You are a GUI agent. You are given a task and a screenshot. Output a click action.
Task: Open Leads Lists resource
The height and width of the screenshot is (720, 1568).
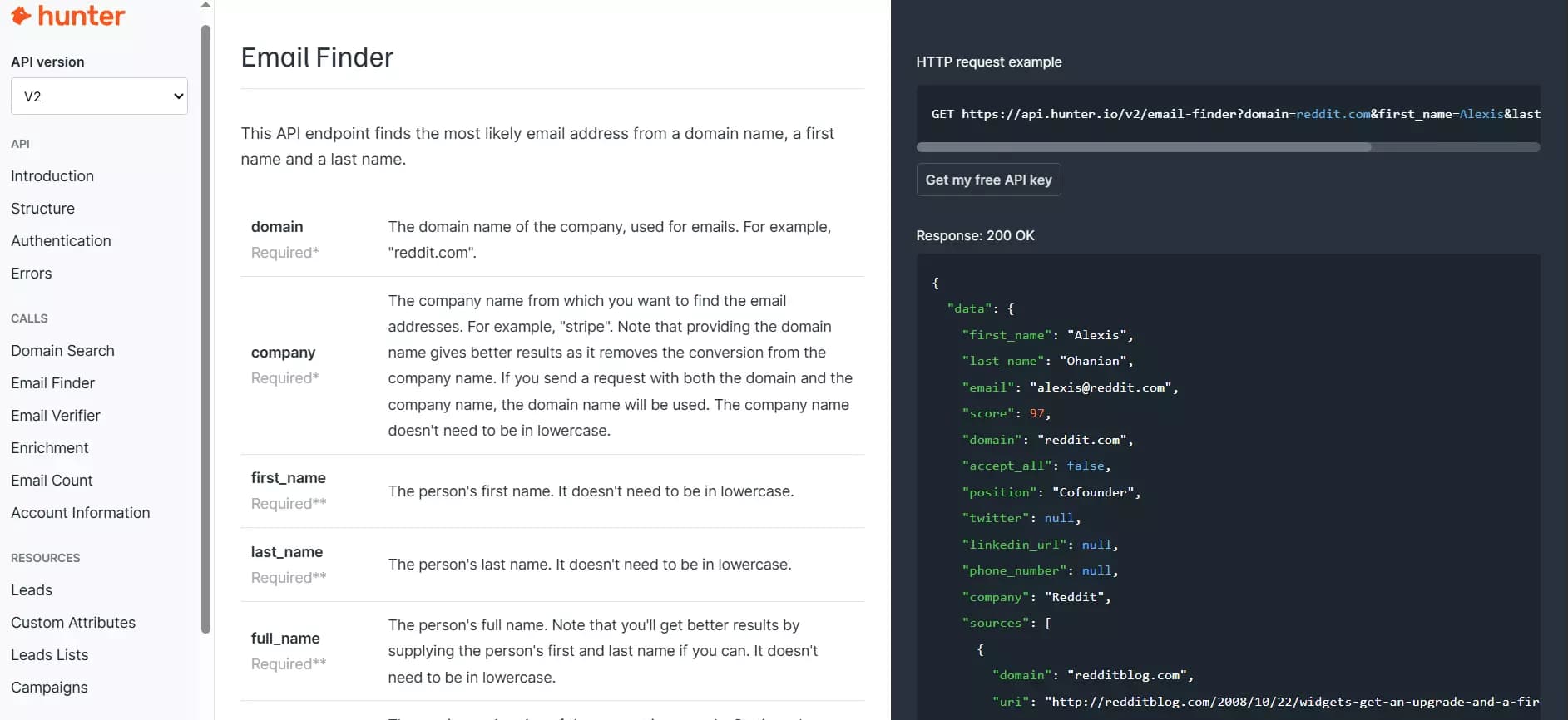pyautogui.click(x=49, y=655)
